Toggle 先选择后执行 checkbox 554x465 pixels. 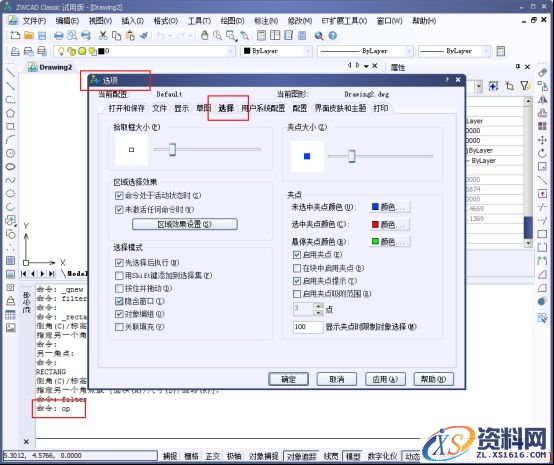click(x=119, y=263)
